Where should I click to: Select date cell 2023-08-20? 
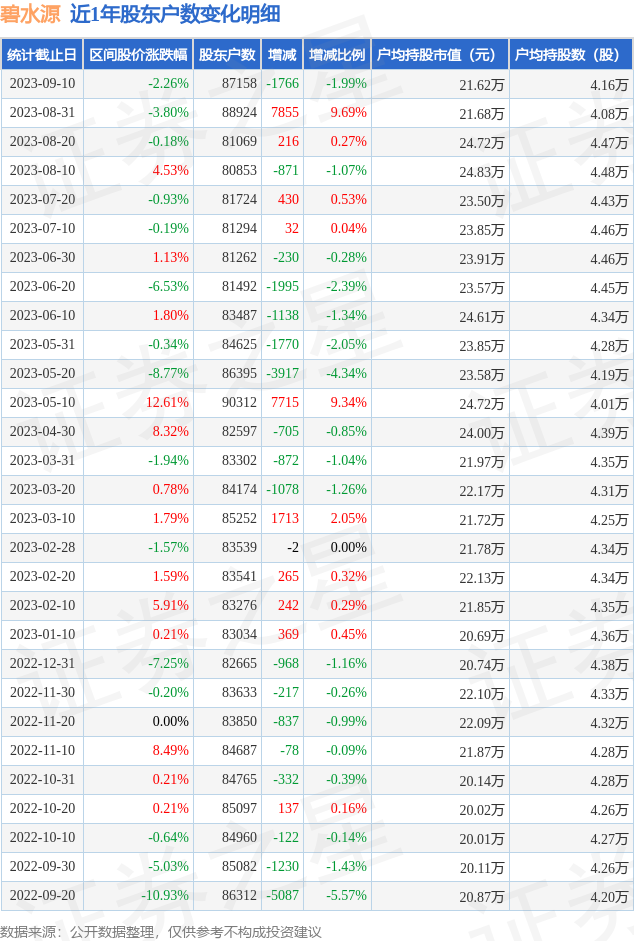click(43, 142)
